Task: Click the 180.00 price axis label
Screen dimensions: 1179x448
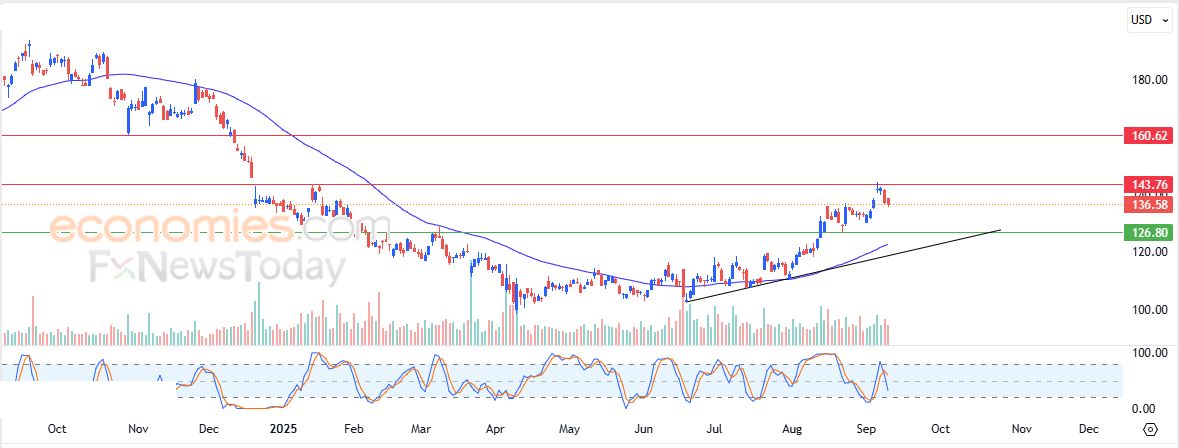Action: click(x=1149, y=80)
